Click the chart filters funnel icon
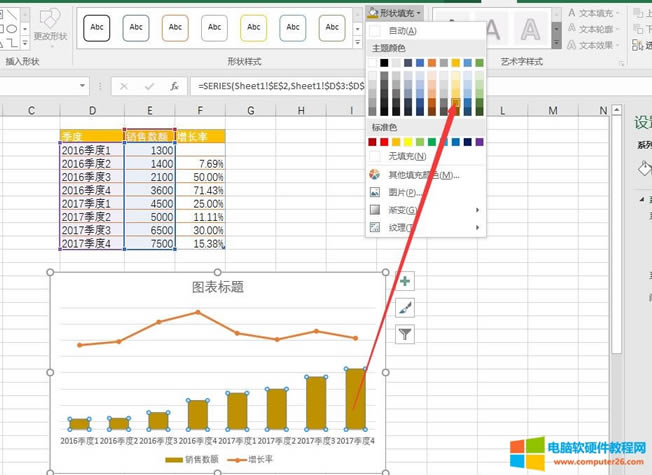Image resolution: width=652 pixels, height=475 pixels. pyautogui.click(x=405, y=334)
